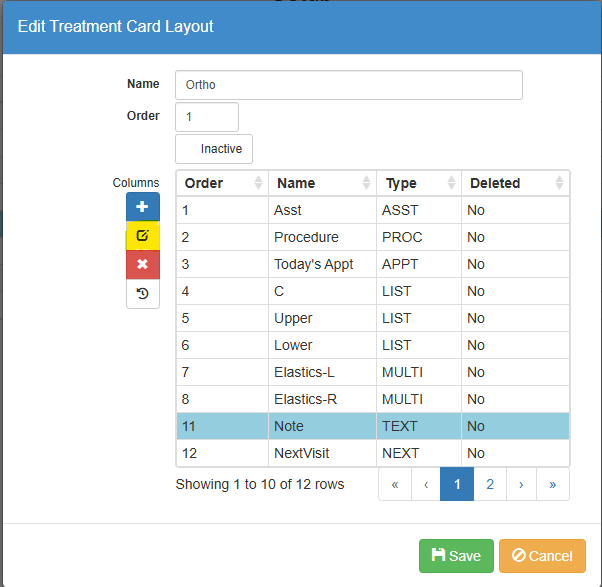Delete selected column with red X icon
The height and width of the screenshot is (587, 602).
[x=142, y=264]
